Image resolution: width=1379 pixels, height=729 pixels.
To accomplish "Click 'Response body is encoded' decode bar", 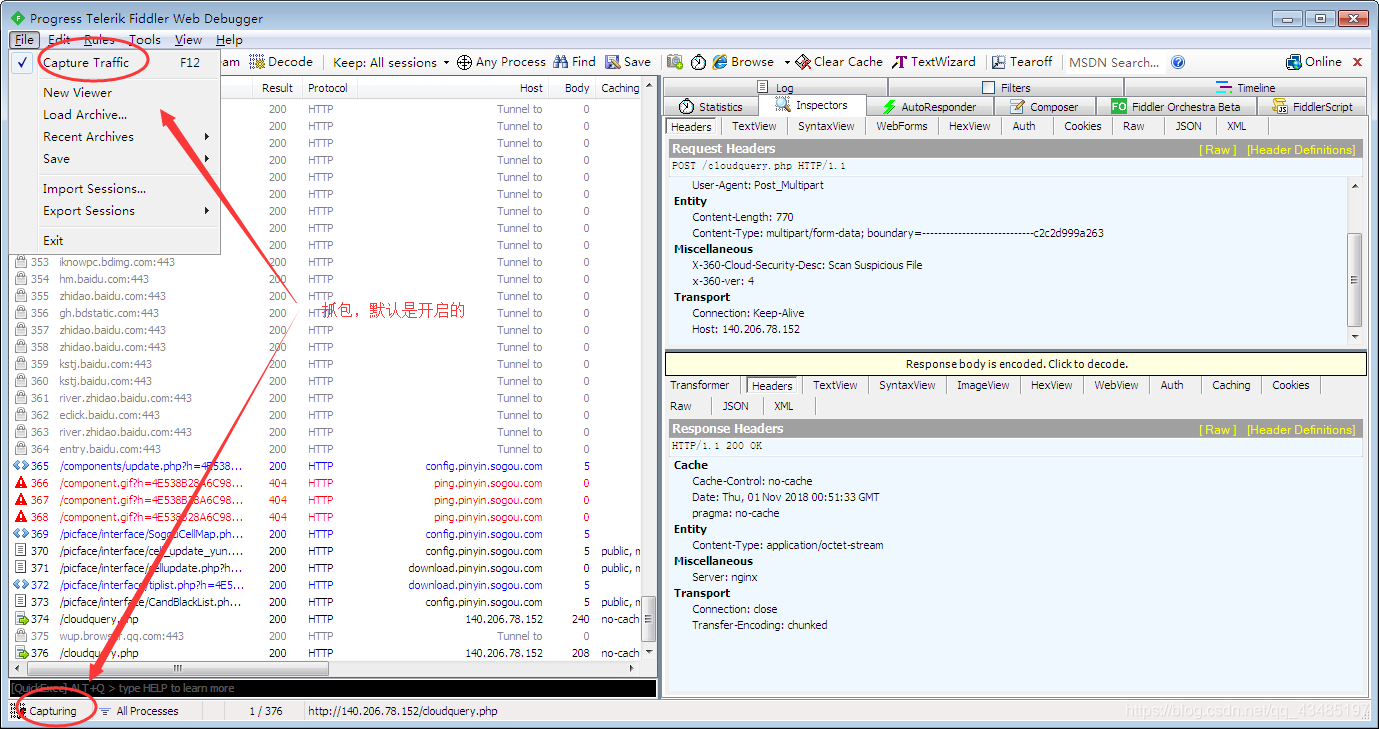I will 1016,364.
